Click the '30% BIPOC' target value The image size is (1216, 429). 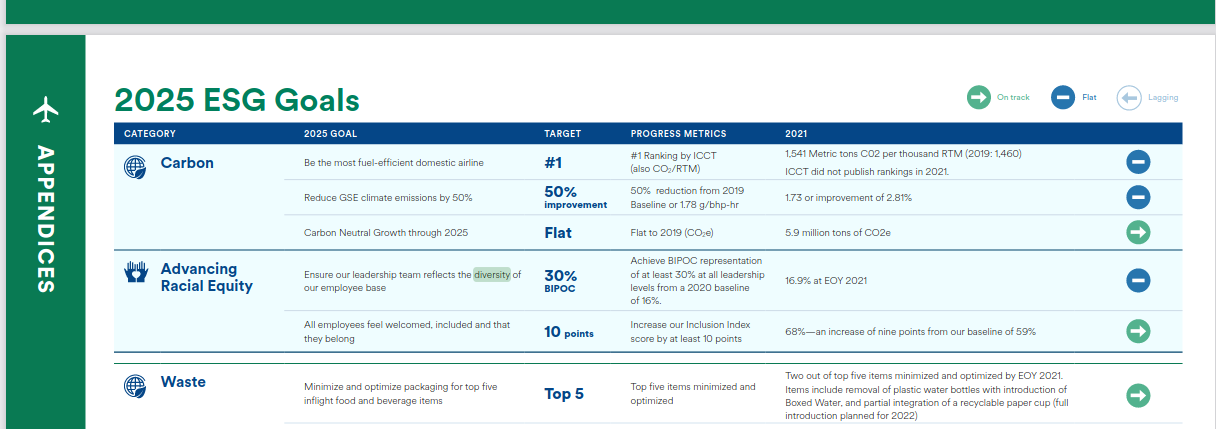[561, 281]
